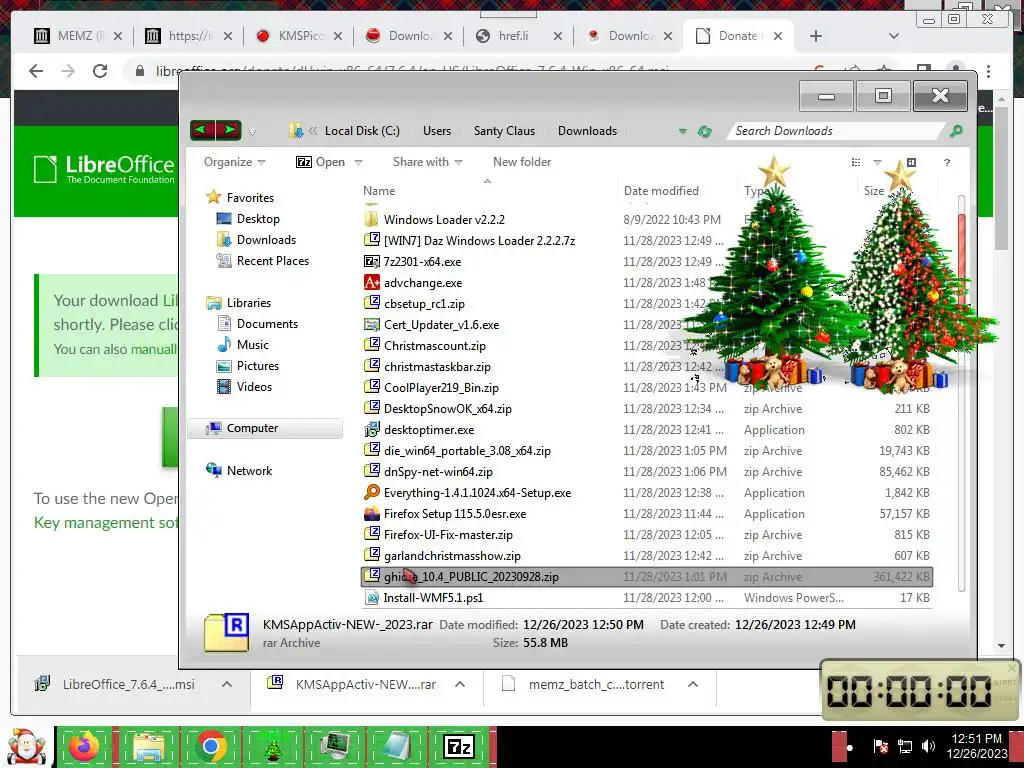1024x768 pixels.
Task: Click the network tray icon
Action: tap(905, 746)
